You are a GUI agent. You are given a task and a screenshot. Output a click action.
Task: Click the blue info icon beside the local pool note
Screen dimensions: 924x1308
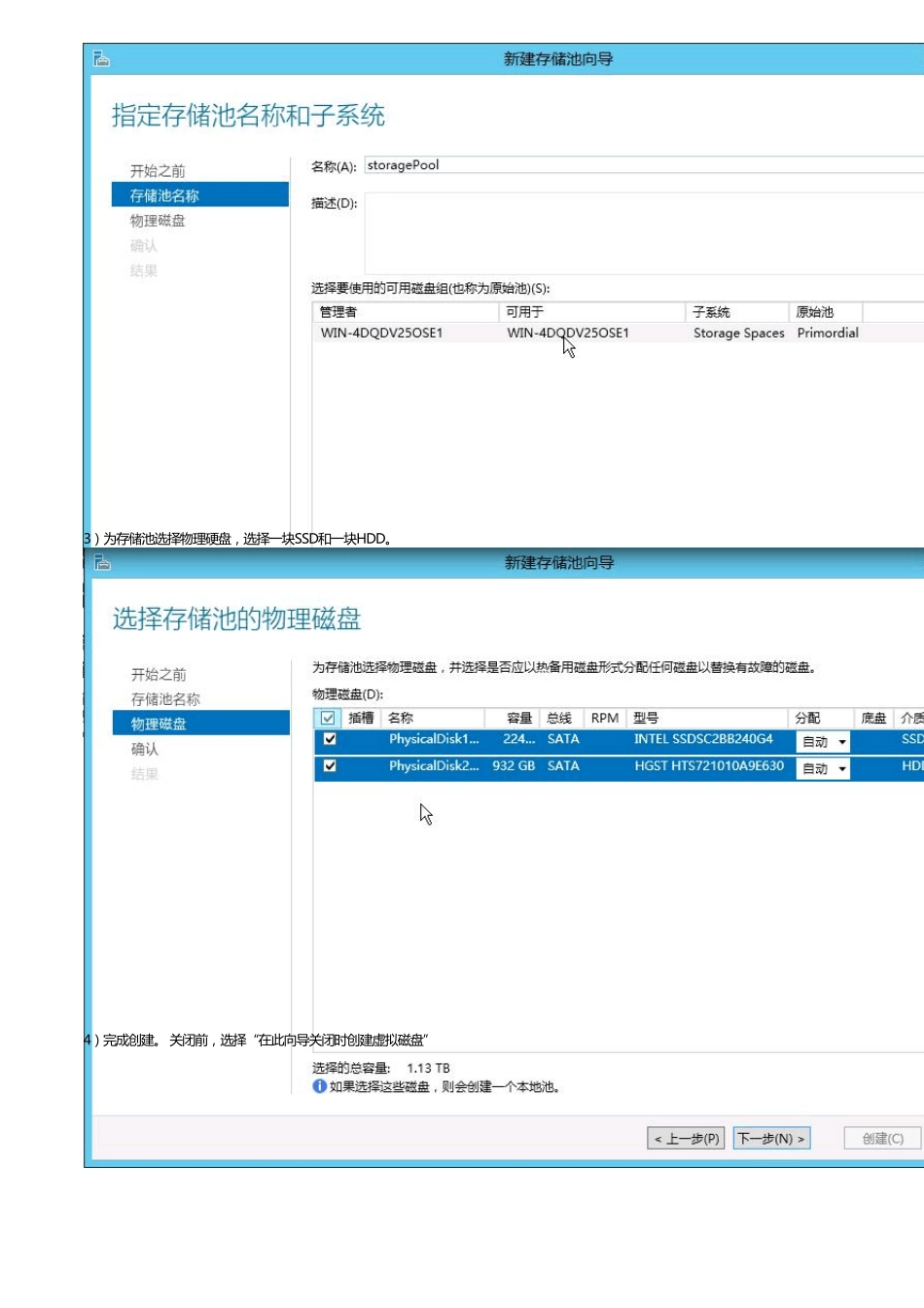[319, 1086]
